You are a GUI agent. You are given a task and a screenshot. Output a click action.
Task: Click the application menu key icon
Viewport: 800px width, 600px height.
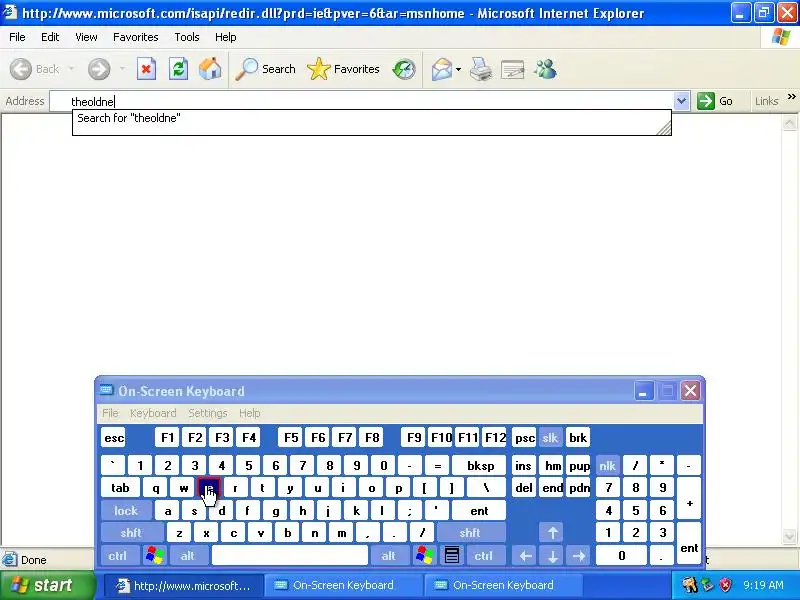[452, 556]
